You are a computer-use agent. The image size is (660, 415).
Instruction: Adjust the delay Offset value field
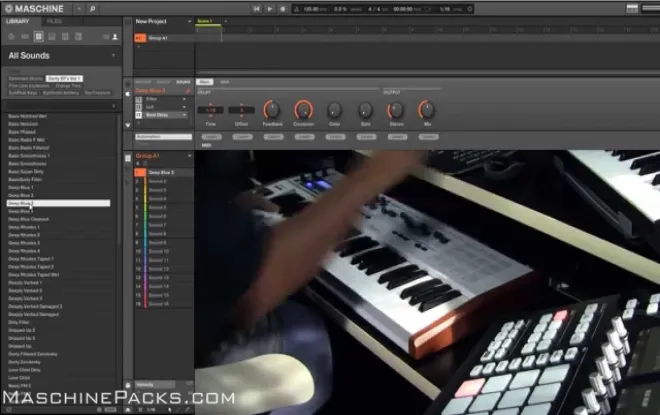pyautogui.click(x=241, y=110)
